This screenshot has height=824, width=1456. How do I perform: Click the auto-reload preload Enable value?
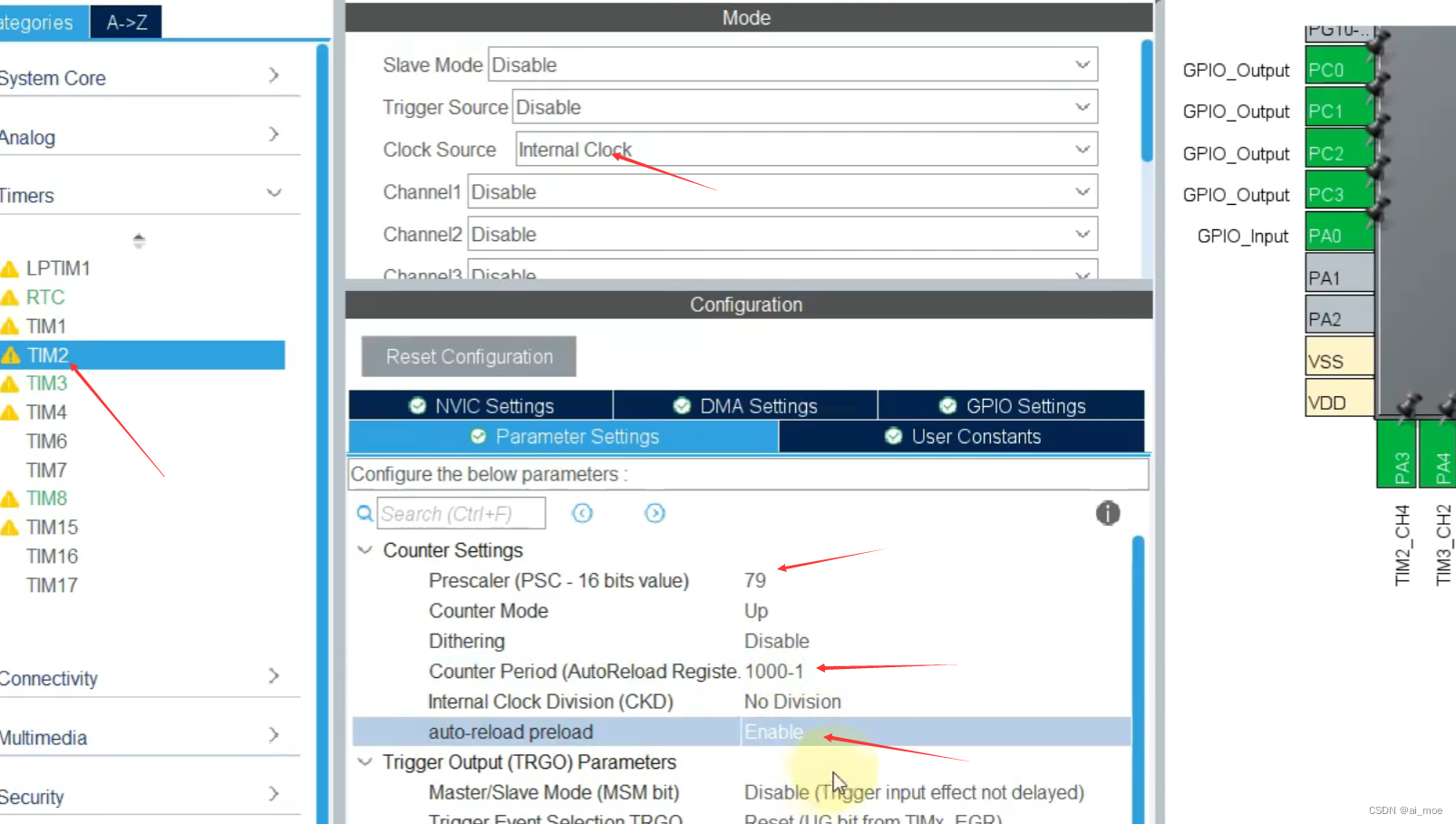(774, 732)
